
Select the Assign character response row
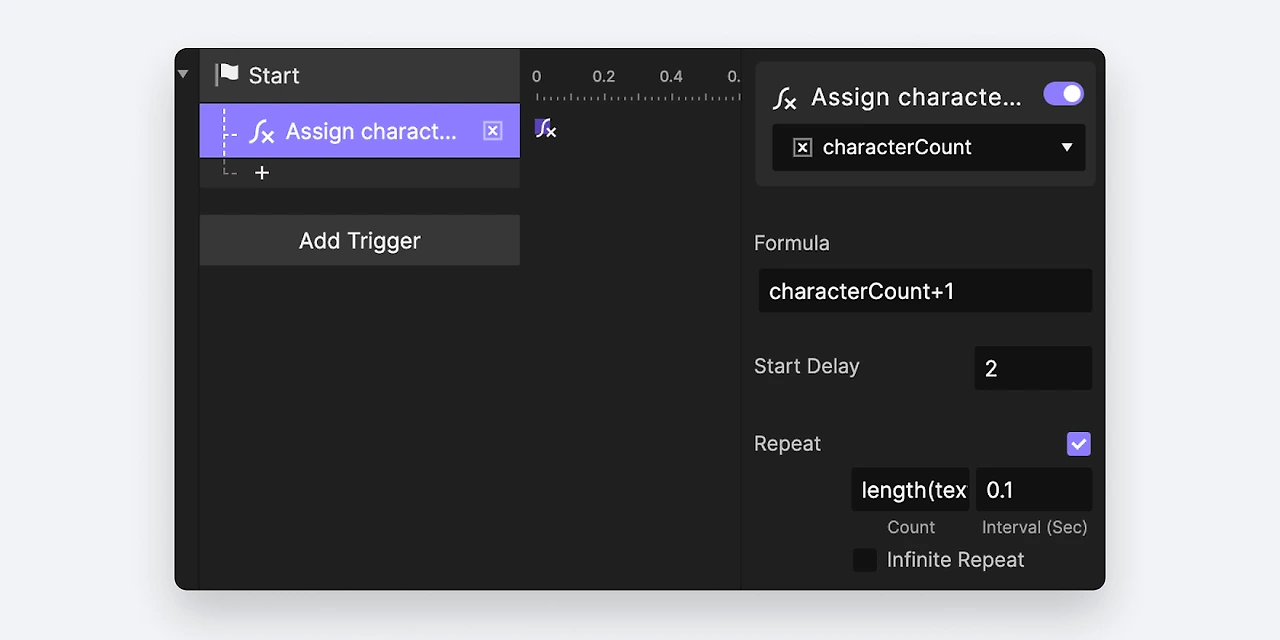pos(370,131)
